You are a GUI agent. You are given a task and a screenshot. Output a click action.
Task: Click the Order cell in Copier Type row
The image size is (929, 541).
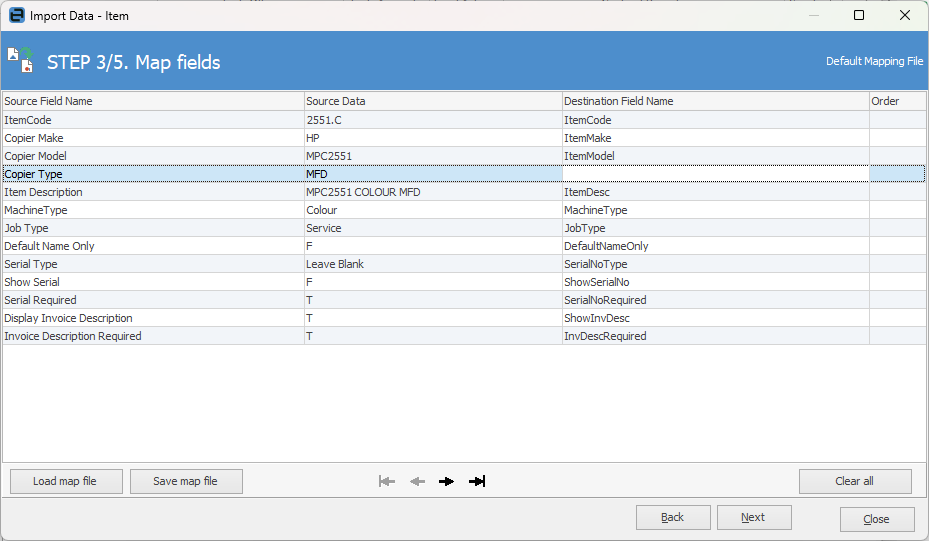(897, 174)
